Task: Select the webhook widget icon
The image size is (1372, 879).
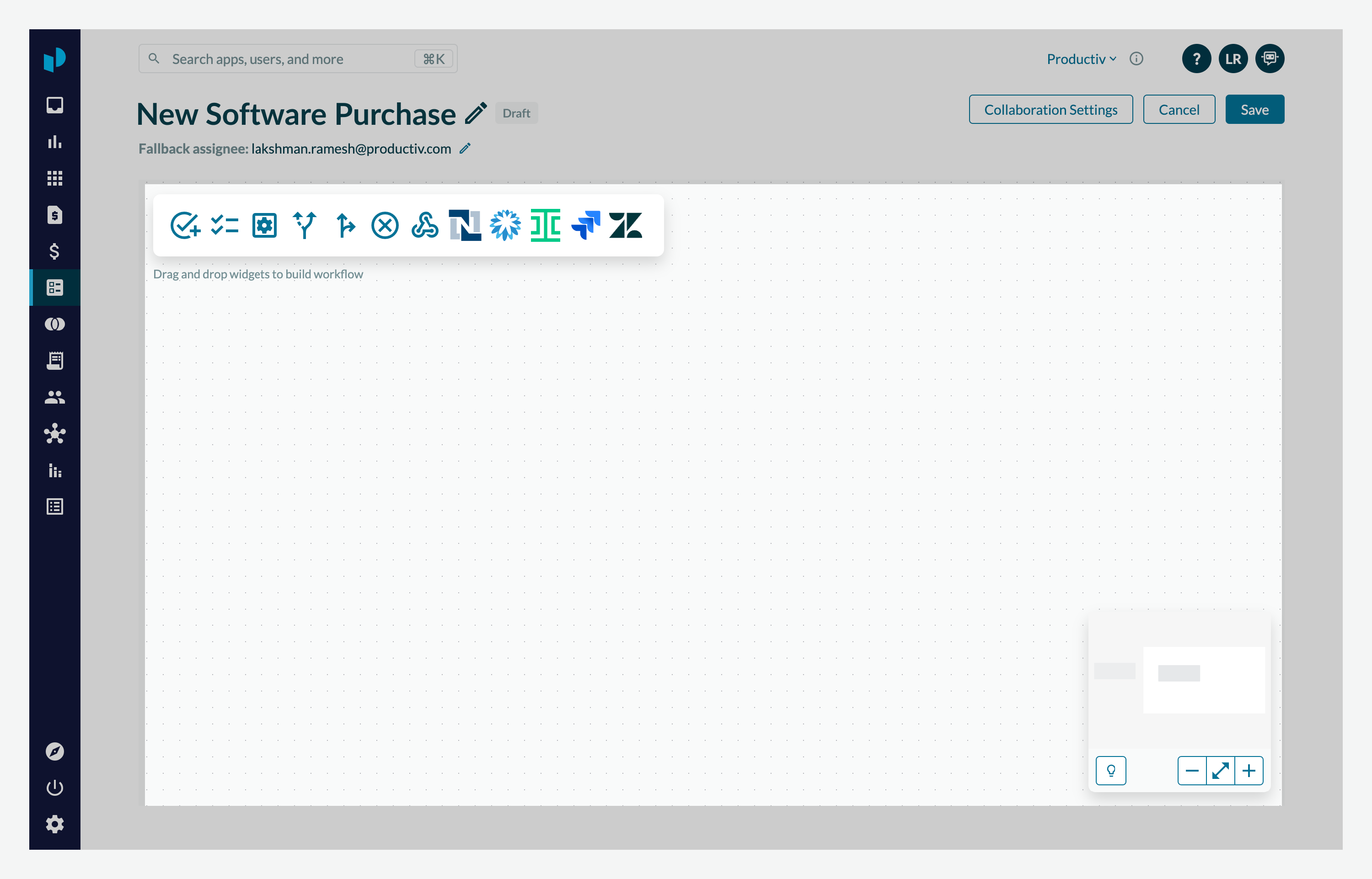Action: [425, 225]
